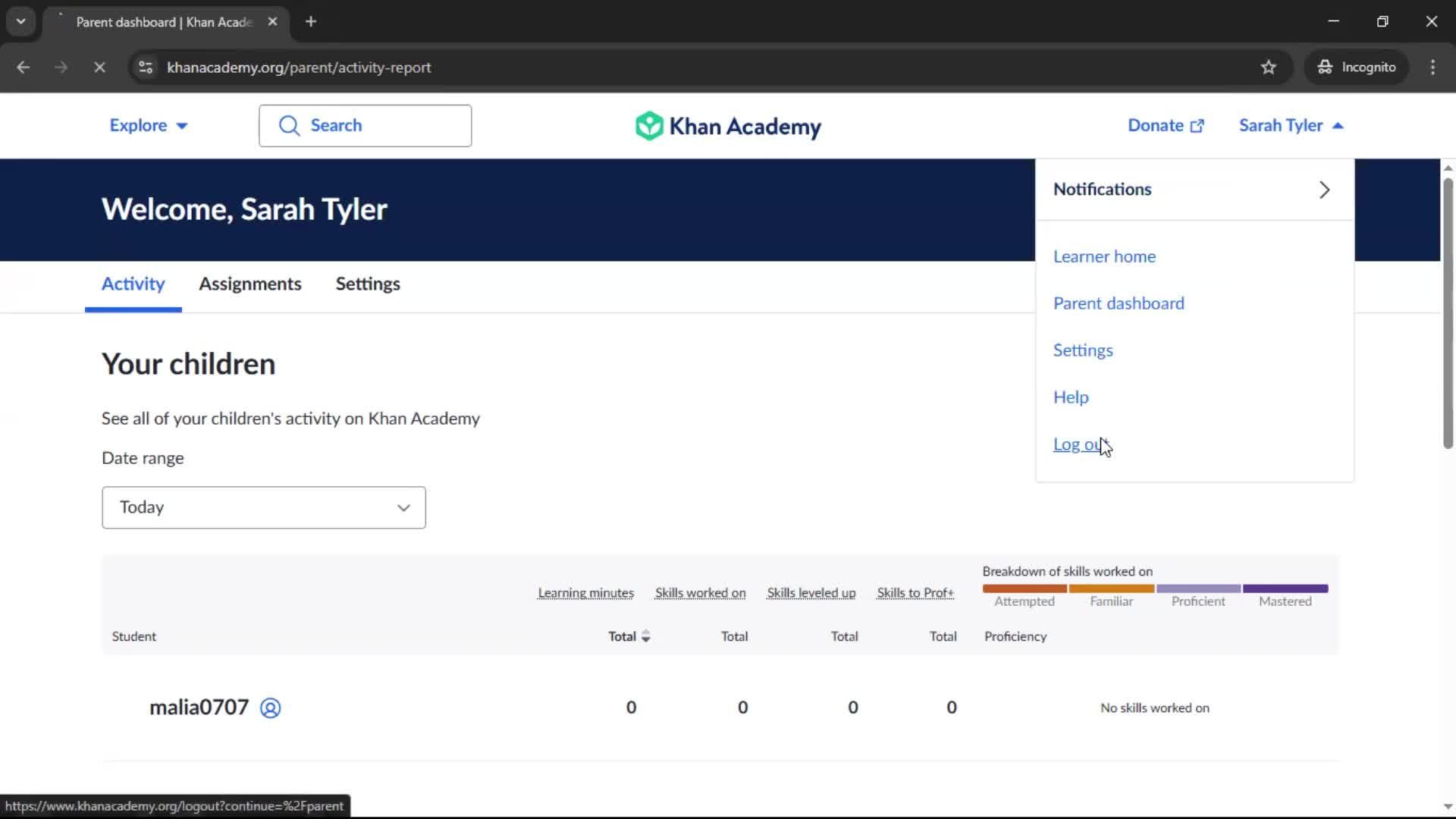
Task: Minimize the browser window
Action: pos(1334,22)
